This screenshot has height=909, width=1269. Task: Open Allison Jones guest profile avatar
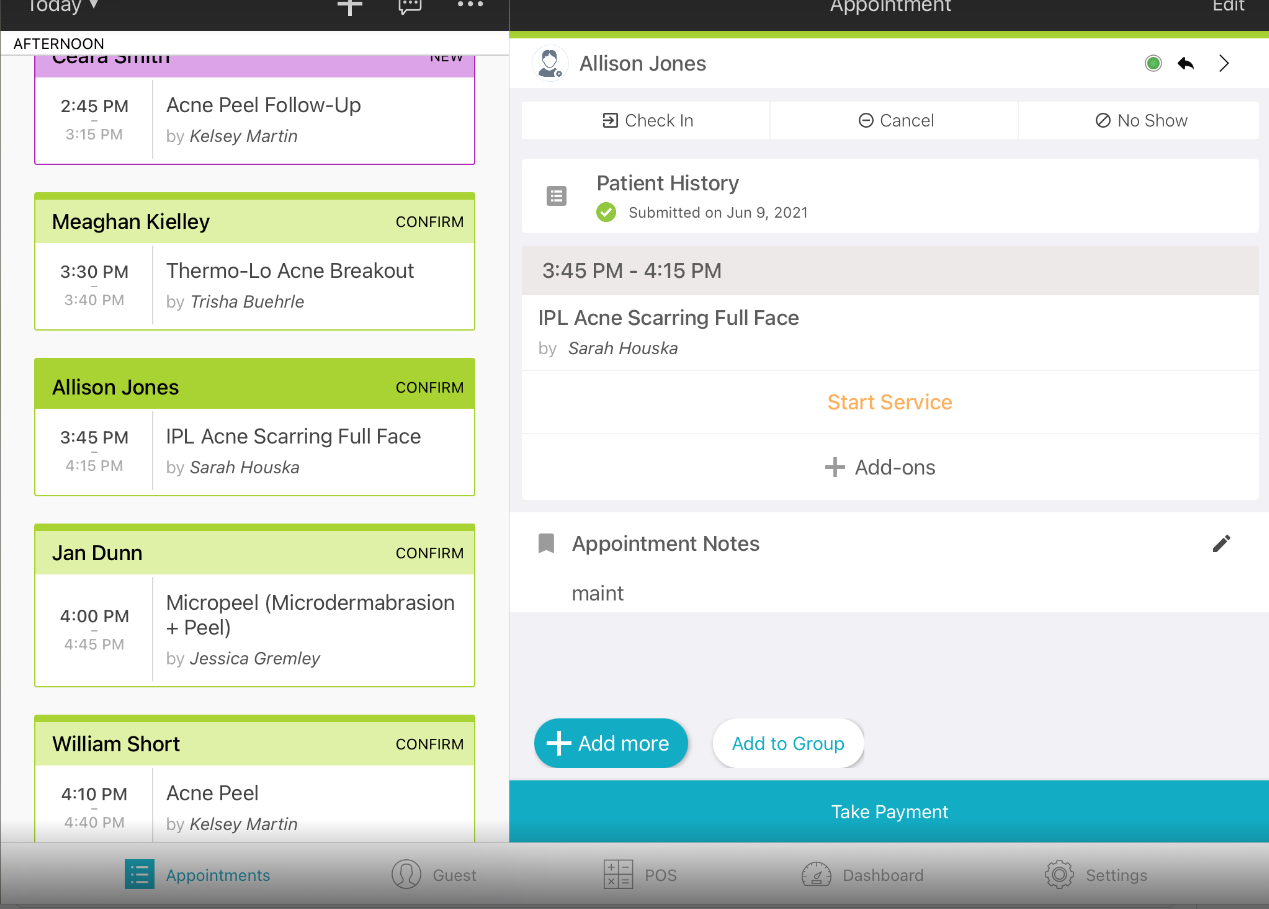coord(550,64)
